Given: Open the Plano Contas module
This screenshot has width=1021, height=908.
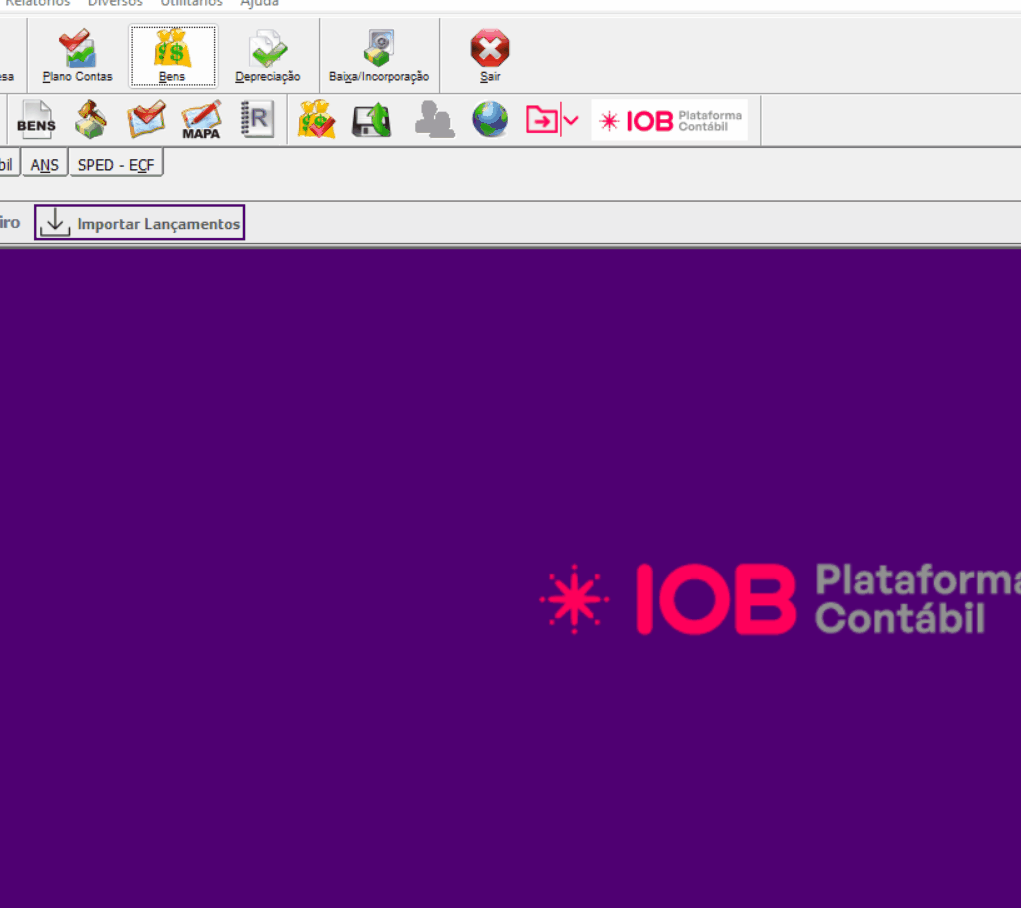Looking at the screenshot, I should [x=77, y=56].
